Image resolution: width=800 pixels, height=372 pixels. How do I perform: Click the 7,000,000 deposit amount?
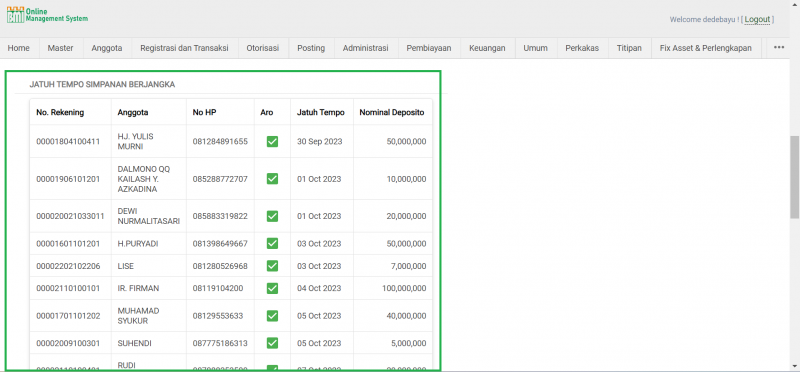click(x=409, y=266)
